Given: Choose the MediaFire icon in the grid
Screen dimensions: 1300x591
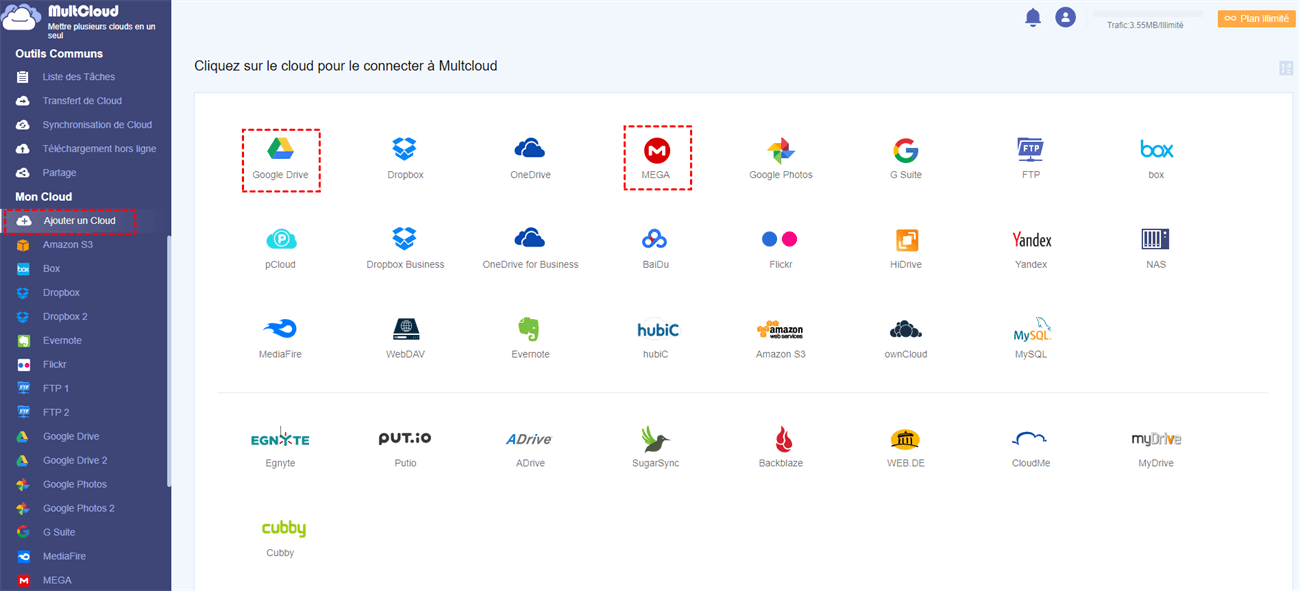Looking at the screenshot, I should pyautogui.click(x=280, y=329).
